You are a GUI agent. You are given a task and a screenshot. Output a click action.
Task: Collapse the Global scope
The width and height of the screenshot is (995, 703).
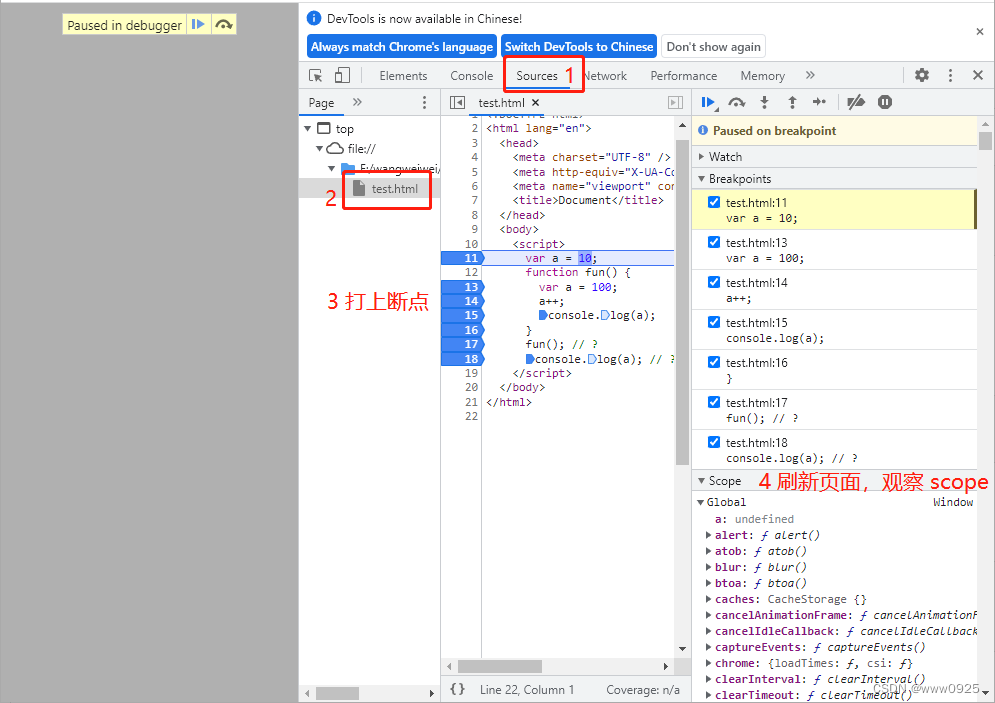(701, 503)
